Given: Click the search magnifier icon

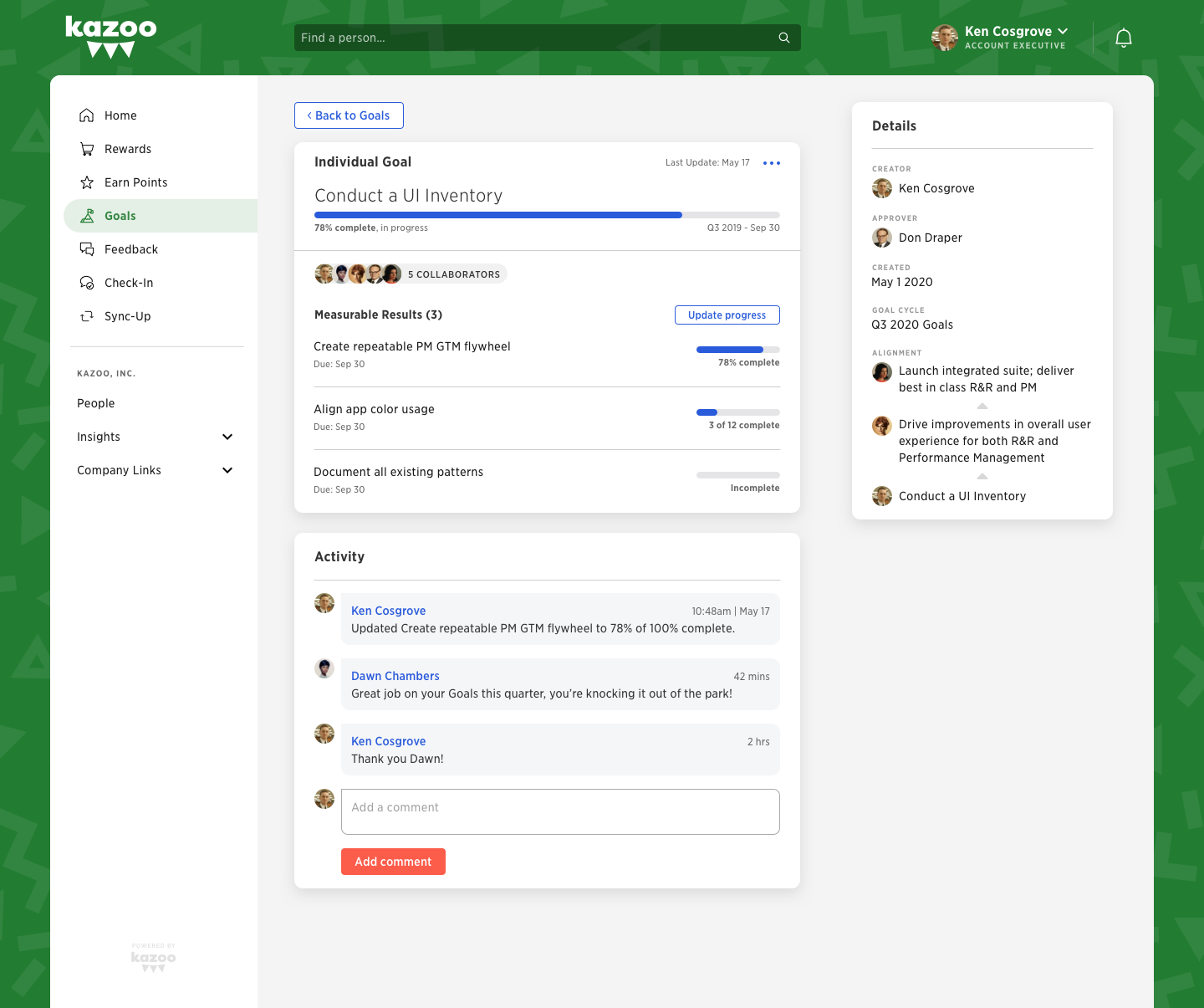Looking at the screenshot, I should click(x=784, y=38).
